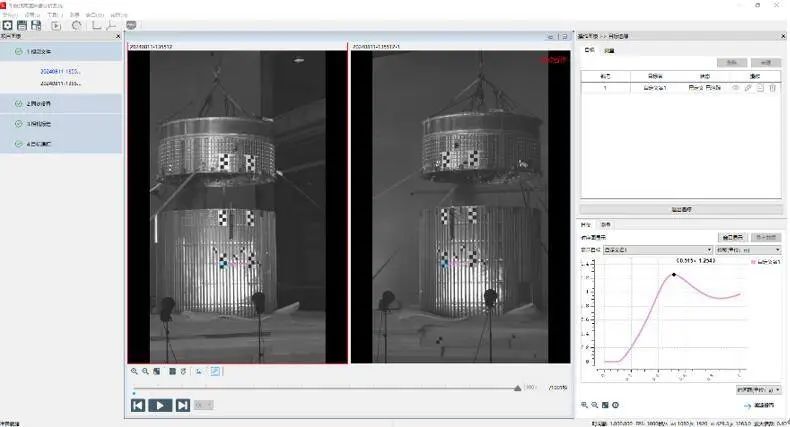Click the video timeline track
790x427 pixels.
pos(325,388)
